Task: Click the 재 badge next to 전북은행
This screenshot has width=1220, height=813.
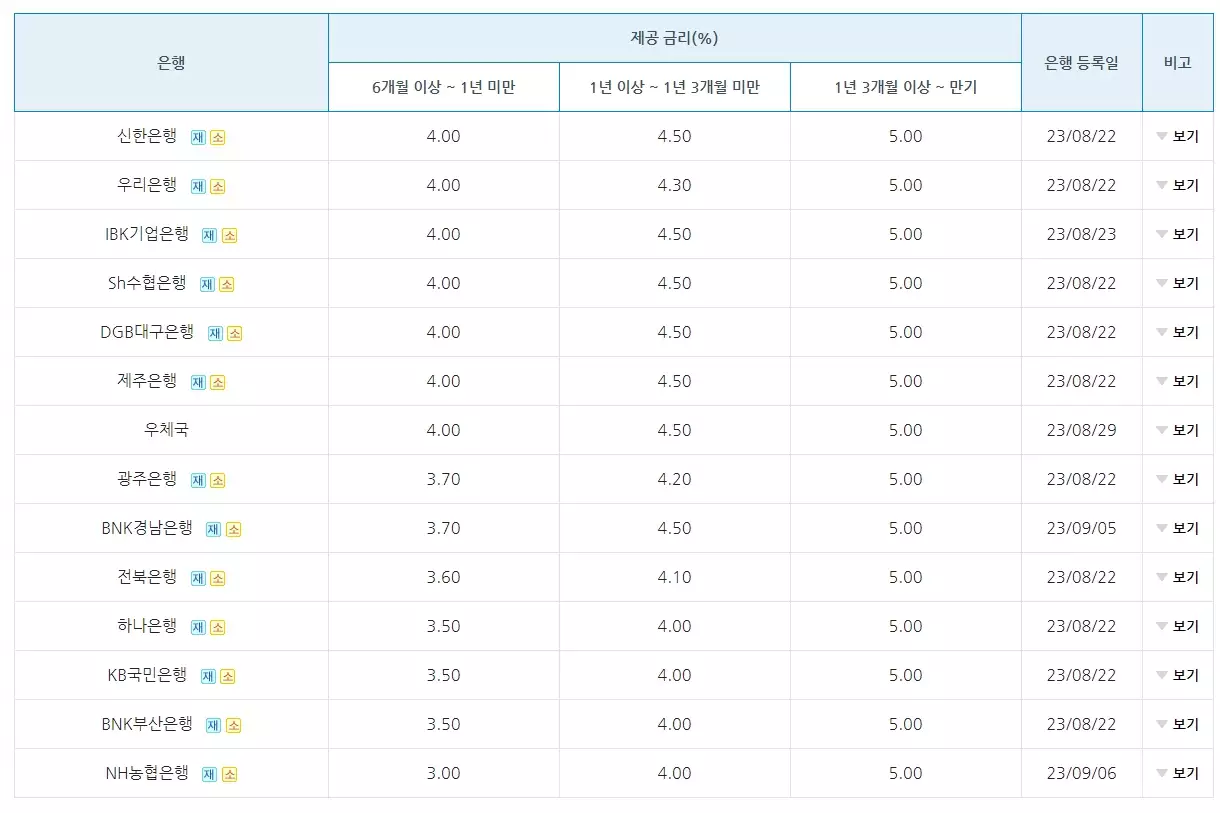Action: [x=198, y=578]
